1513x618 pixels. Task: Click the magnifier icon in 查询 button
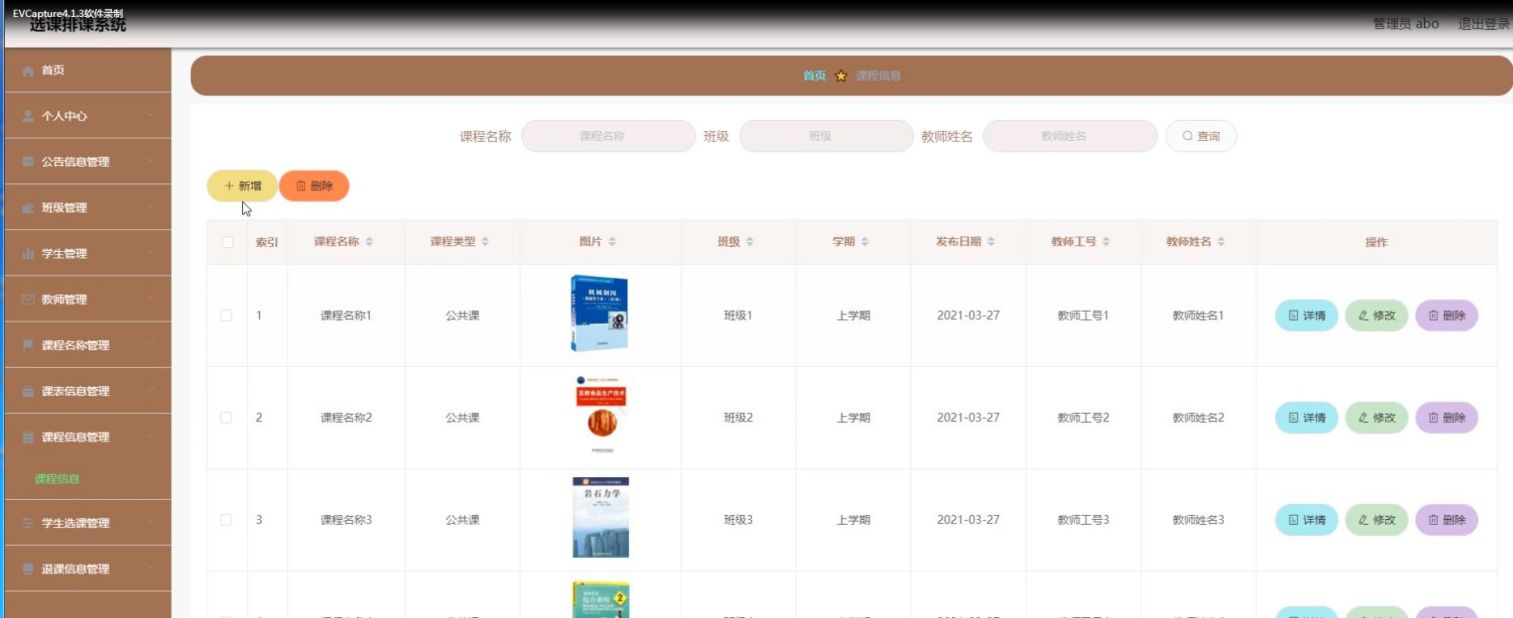coord(1187,136)
